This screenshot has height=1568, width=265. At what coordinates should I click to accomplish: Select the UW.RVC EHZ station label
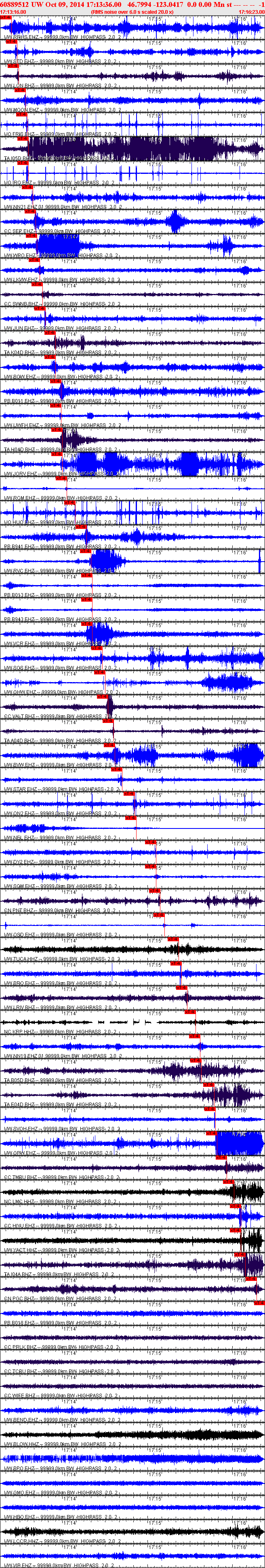[60, 571]
